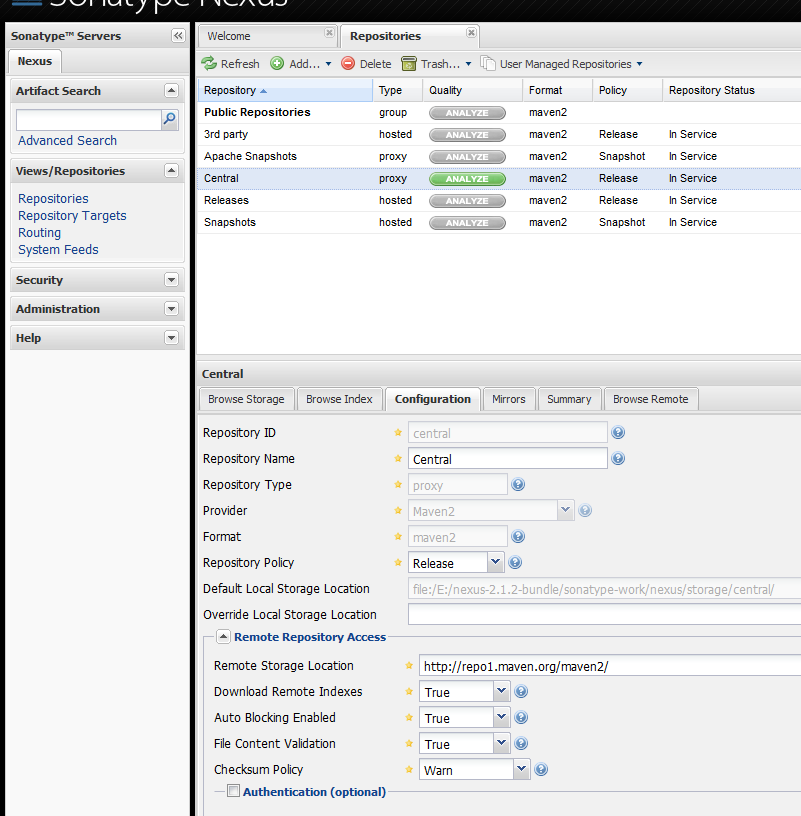Close the Welcome tab
This screenshot has width=801, height=816.
(x=329, y=32)
